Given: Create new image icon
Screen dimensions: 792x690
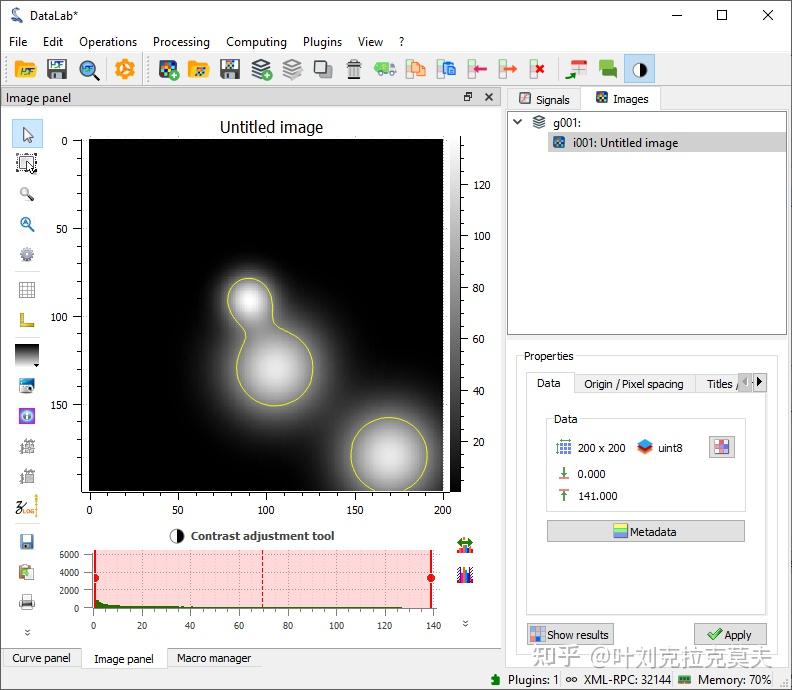Looking at the screenshot, I should pos(169,69).
